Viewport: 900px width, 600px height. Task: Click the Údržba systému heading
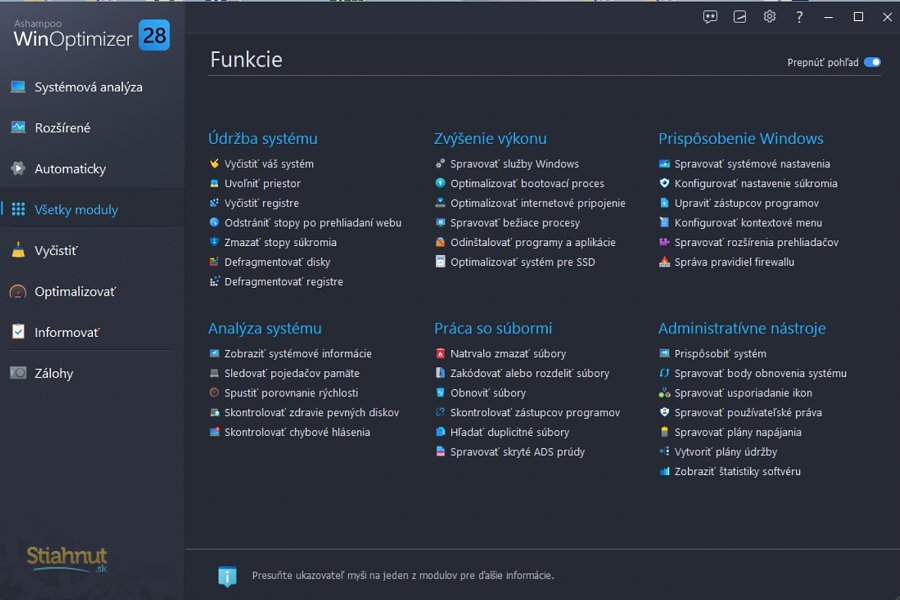pyautogui.click(x=263, y=139)
